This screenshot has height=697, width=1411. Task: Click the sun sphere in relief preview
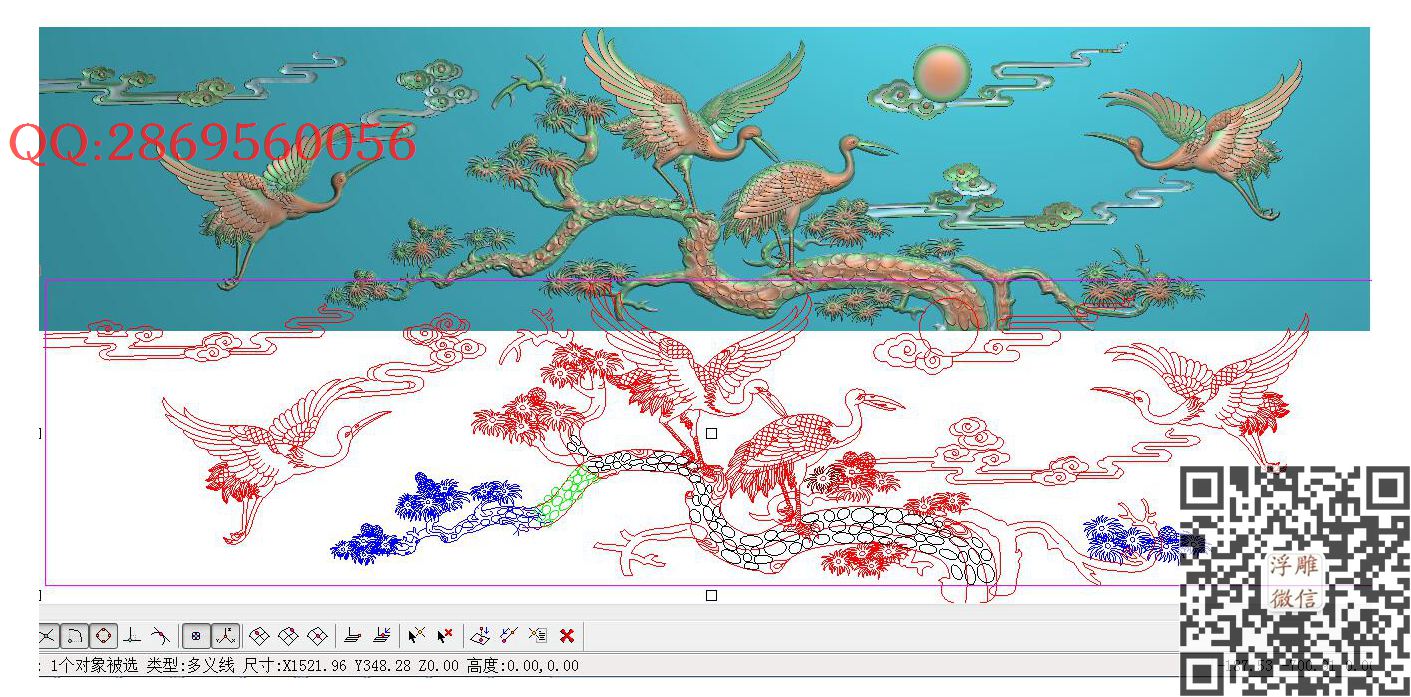click(x=941, y=74)
